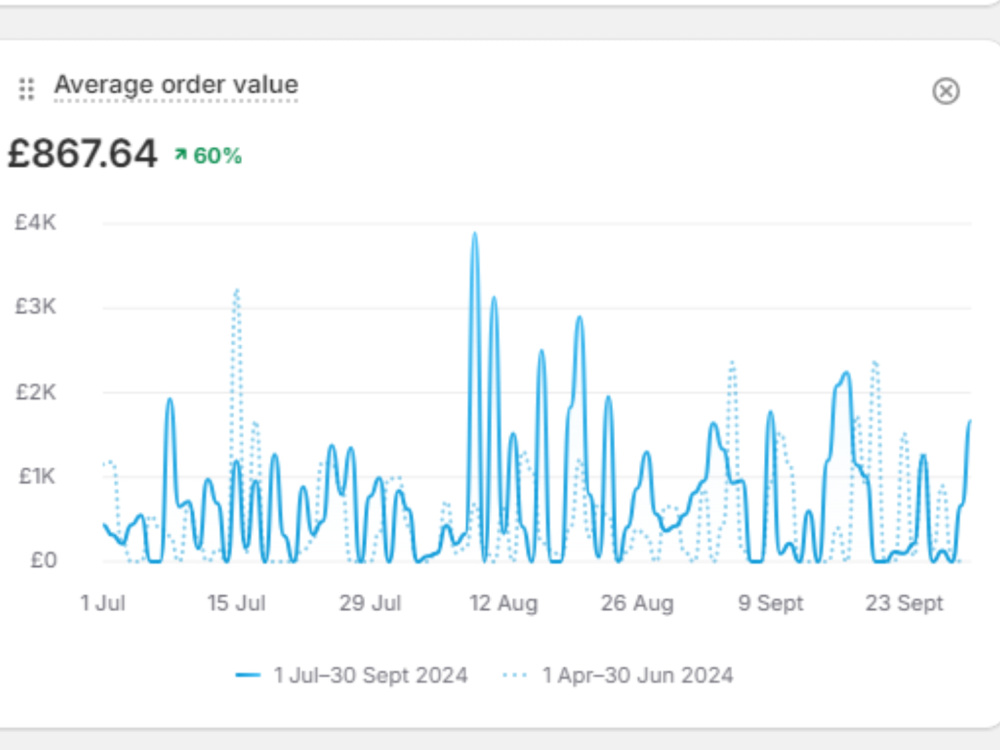This screenshot has width=1000, height=750.
Task: Click the £1K axis label
Action: click(37, 476)
